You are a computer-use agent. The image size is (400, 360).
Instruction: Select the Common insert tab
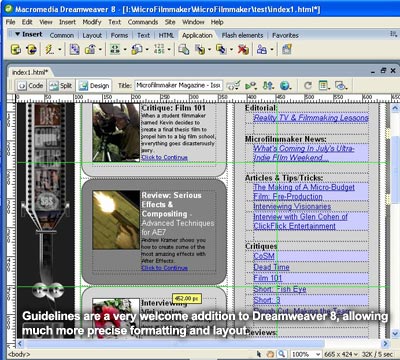pyautogui.click(x=62, y=35)
